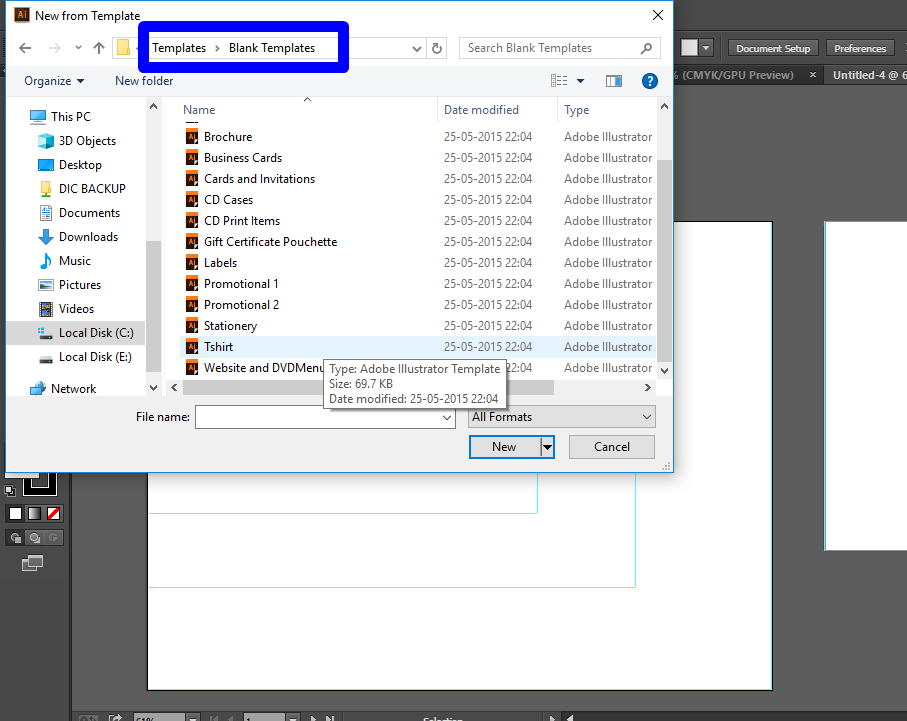This screenshot has width=907, height=721.
Task: Select Network in navigation pane
Action: tap(63, 389)
